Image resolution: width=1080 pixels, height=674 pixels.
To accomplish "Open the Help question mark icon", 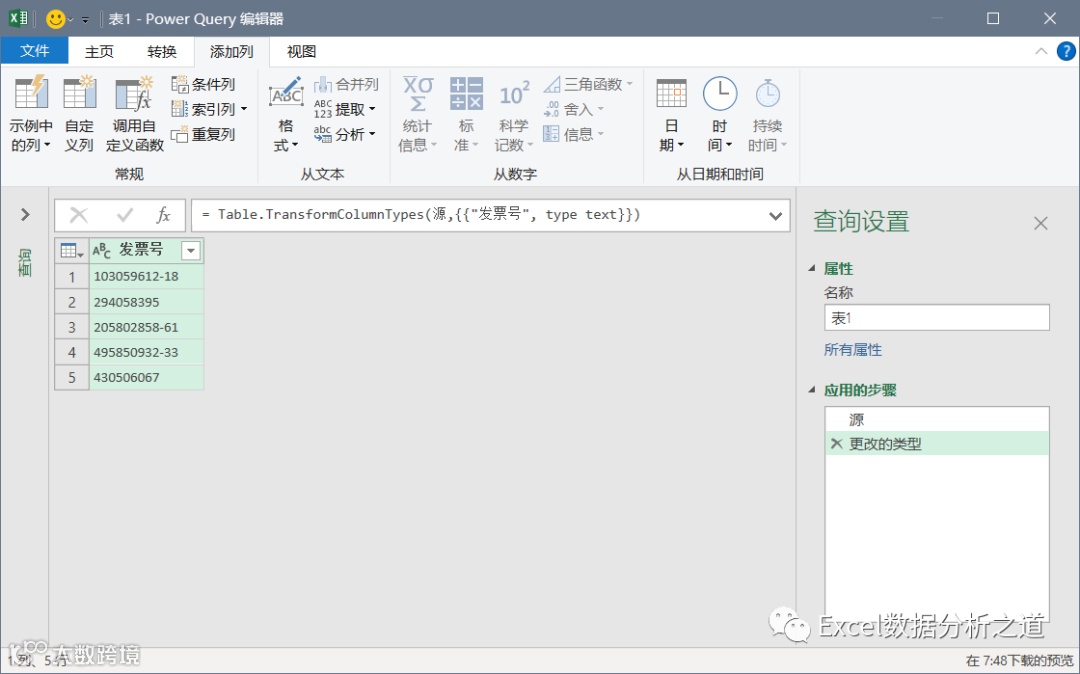I will [1066, 52].
